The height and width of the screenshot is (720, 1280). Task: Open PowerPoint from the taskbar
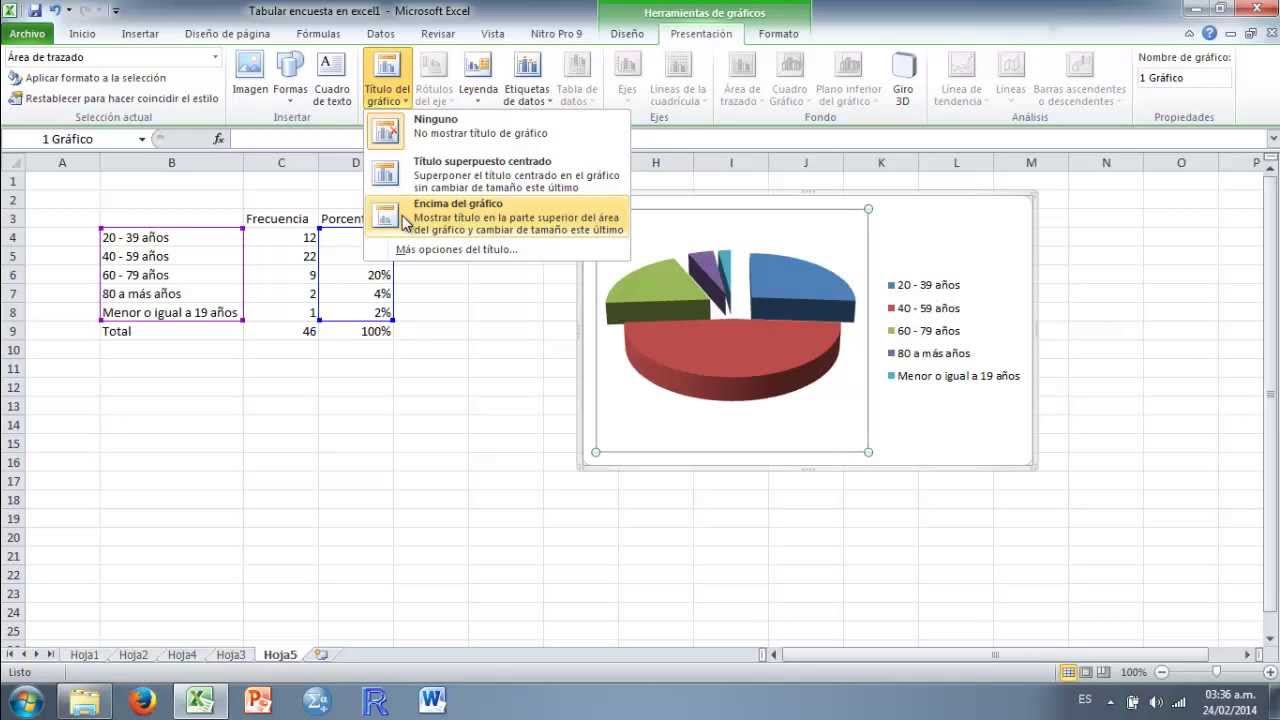coord(258,701)
